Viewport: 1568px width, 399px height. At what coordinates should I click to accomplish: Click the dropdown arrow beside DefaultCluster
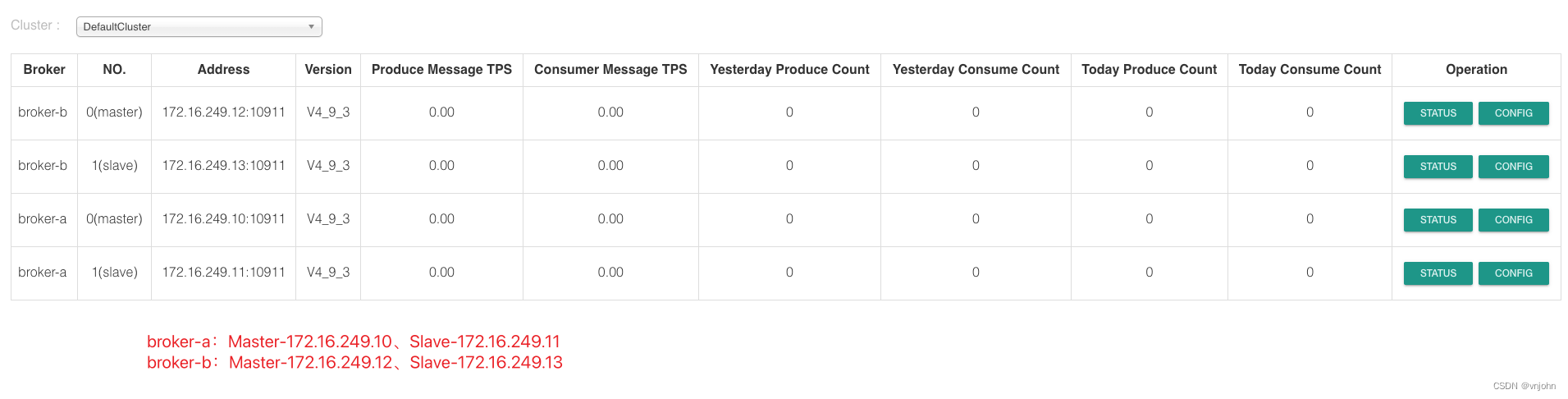(311, 27)
